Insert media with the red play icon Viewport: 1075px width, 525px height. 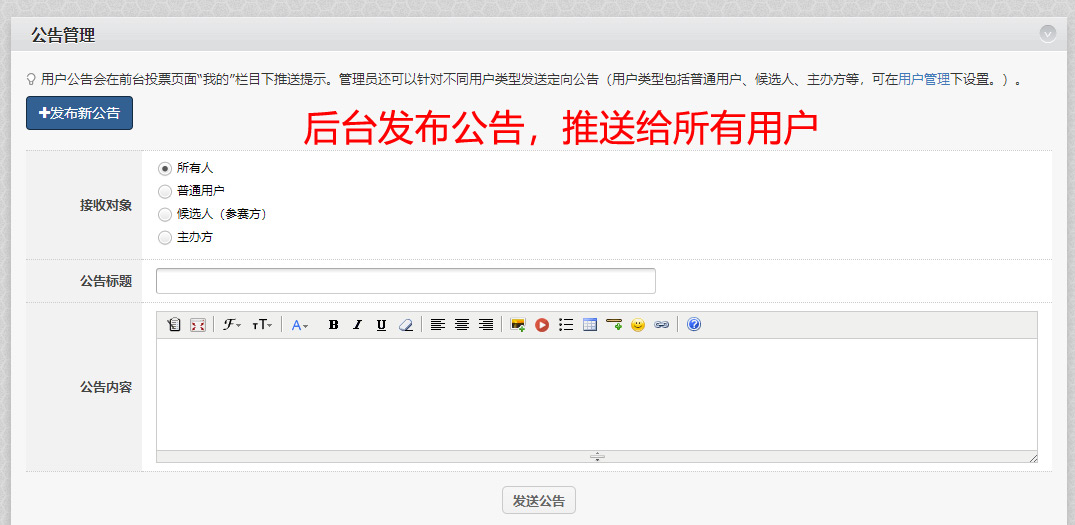click(542, 325)
